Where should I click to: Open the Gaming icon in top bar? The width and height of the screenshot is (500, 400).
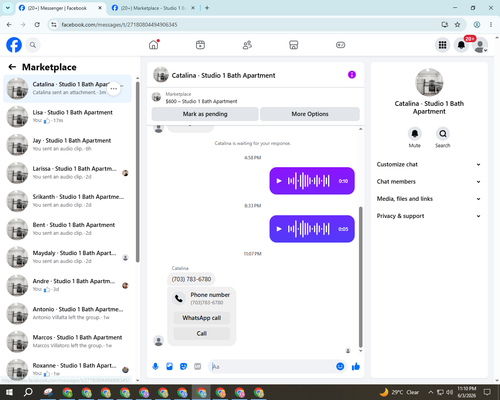340,45
